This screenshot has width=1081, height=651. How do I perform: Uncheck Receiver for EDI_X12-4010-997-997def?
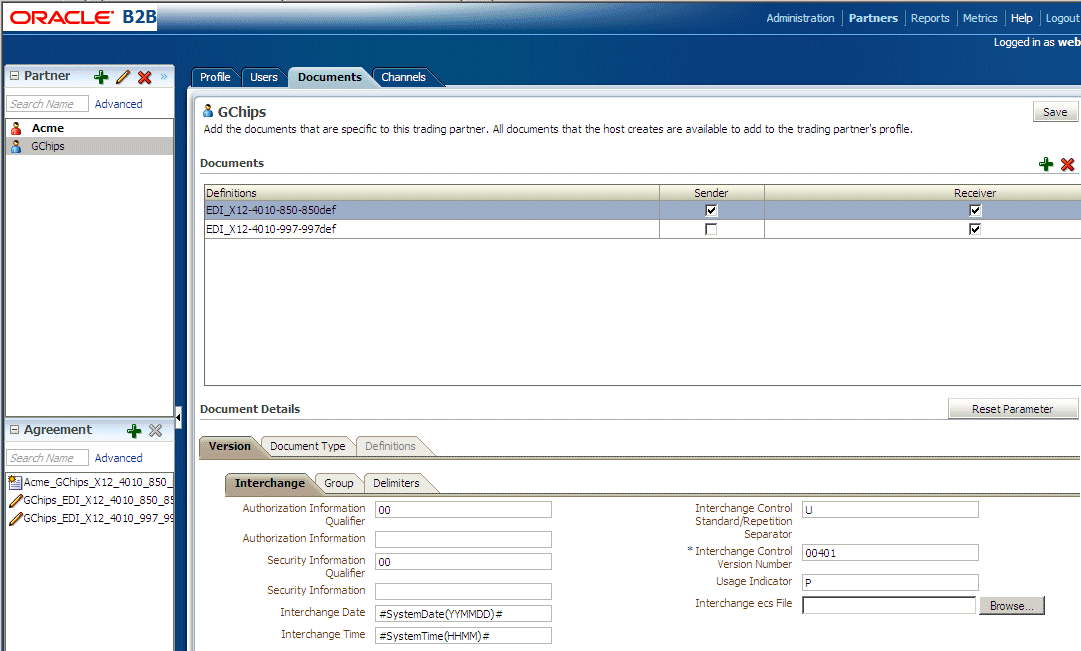pyautogui.click(x=975, y=229)
